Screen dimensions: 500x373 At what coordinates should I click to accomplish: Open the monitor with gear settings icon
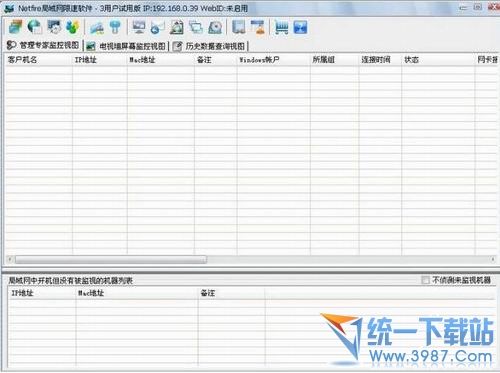pyautogui.click(x=54, y=27)
